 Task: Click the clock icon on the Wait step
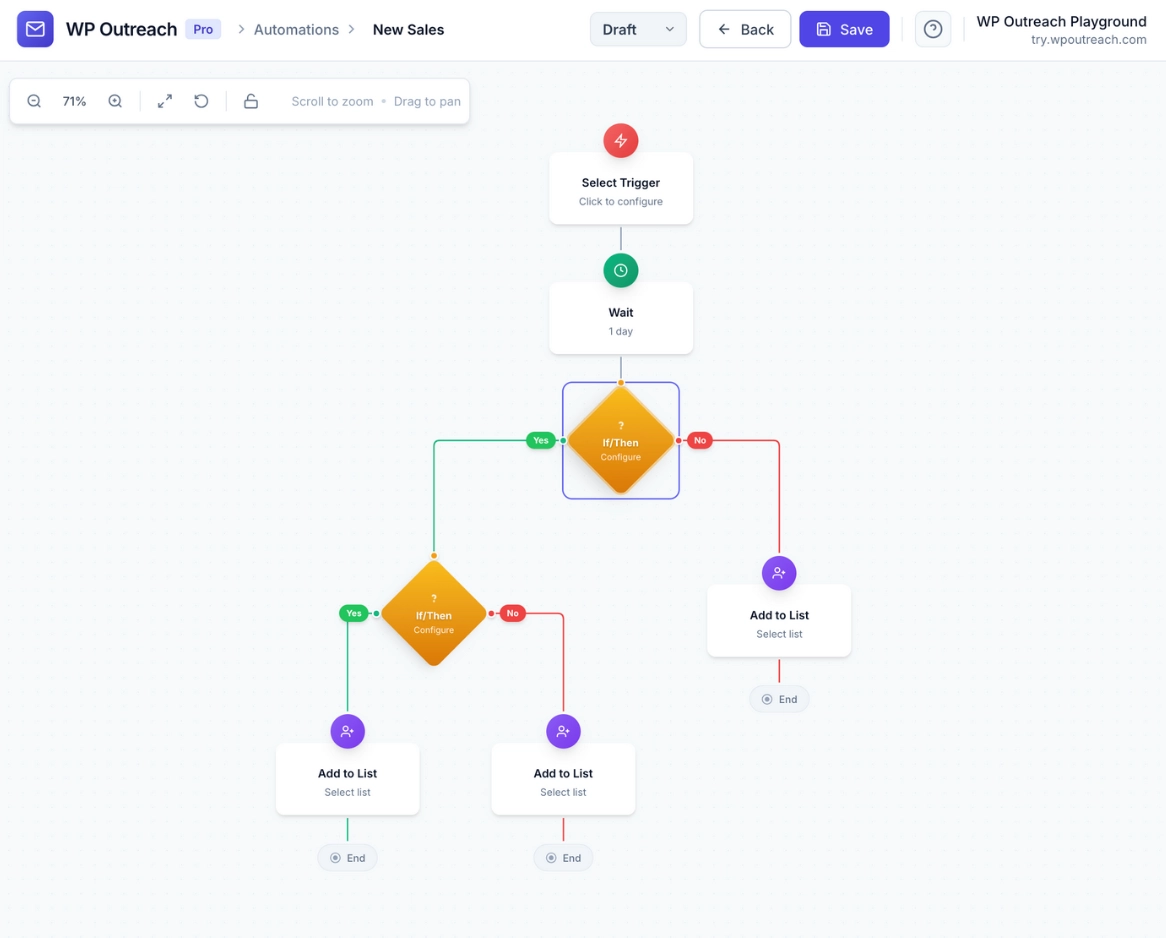coord(620,270)
